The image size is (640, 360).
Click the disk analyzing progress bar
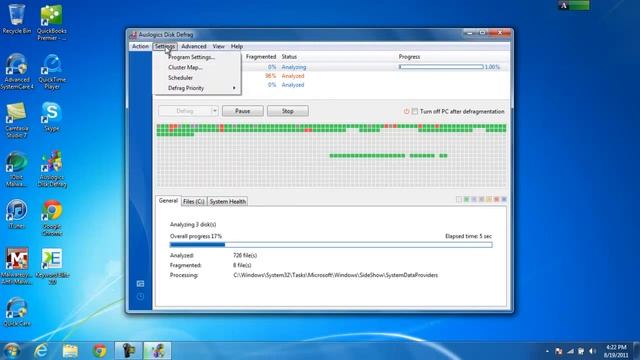click(x=441, y=67)
